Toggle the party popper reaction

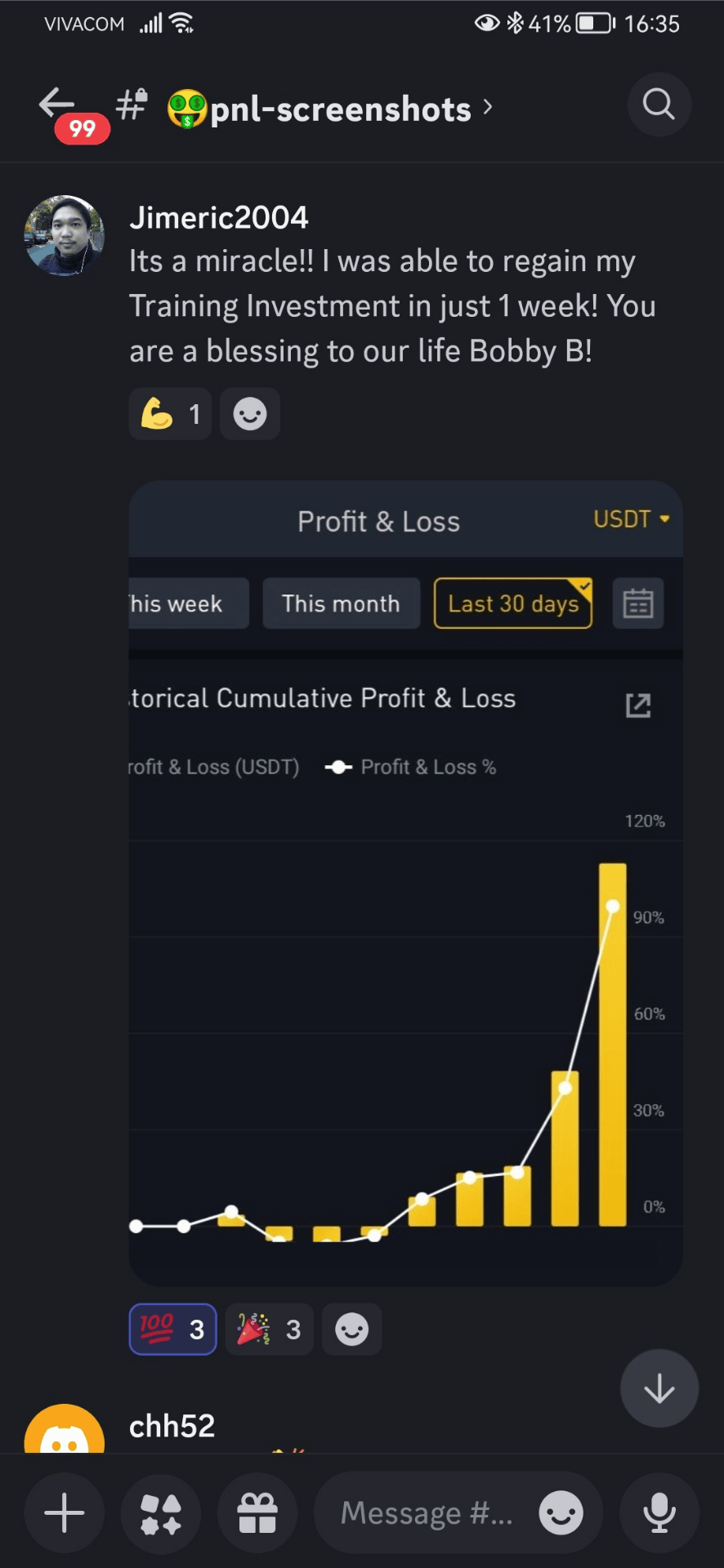(x=269, y=1330)
